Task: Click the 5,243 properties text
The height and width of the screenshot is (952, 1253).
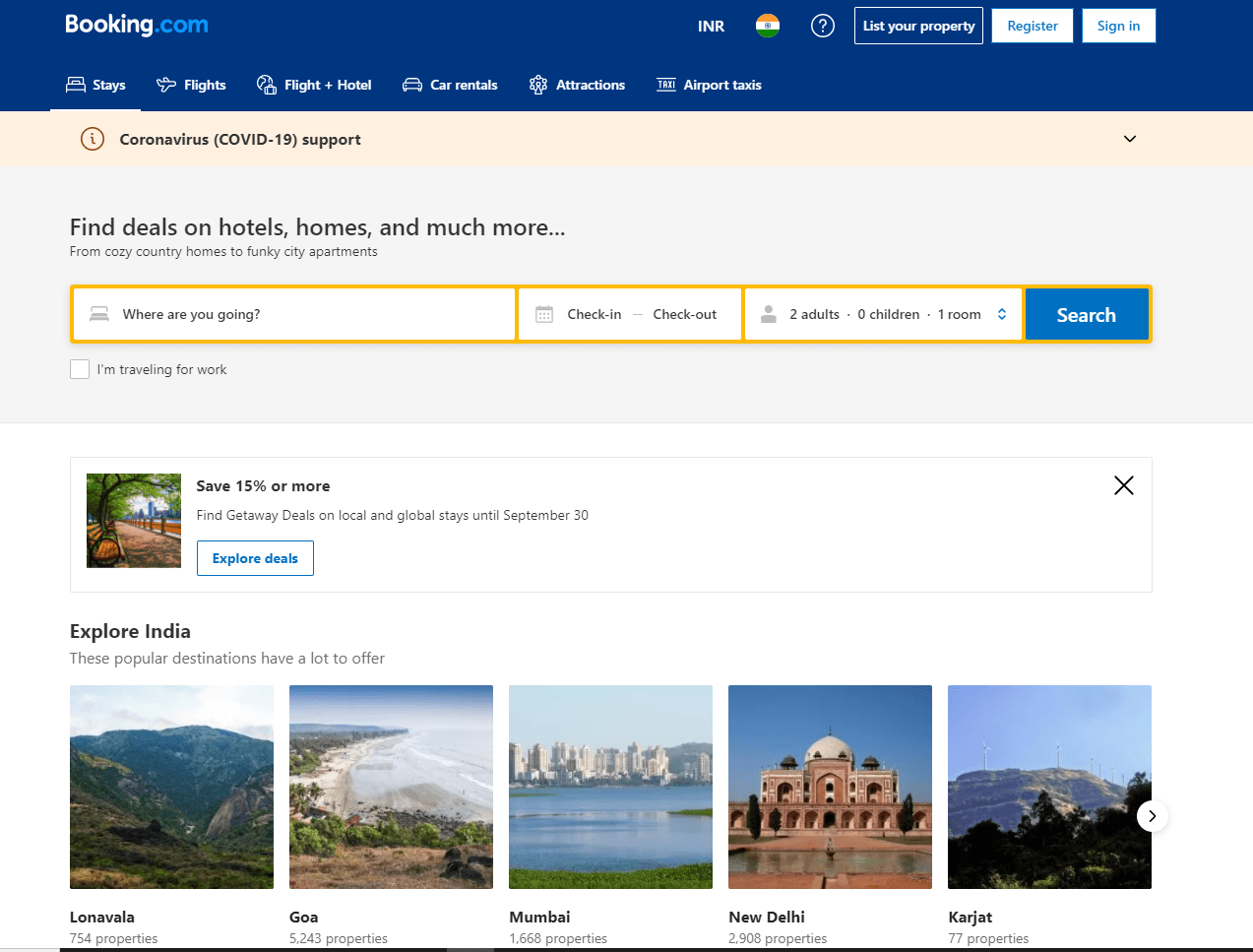Action: coord(339,938)
